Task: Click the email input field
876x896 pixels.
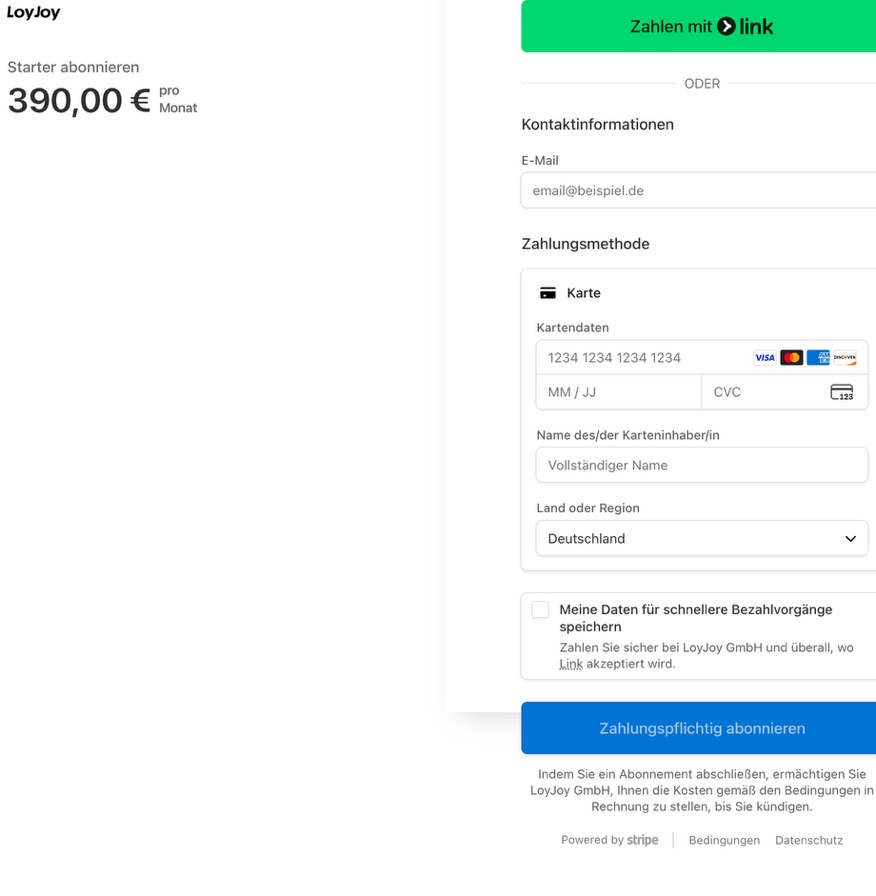Action: tap(700, 190)
